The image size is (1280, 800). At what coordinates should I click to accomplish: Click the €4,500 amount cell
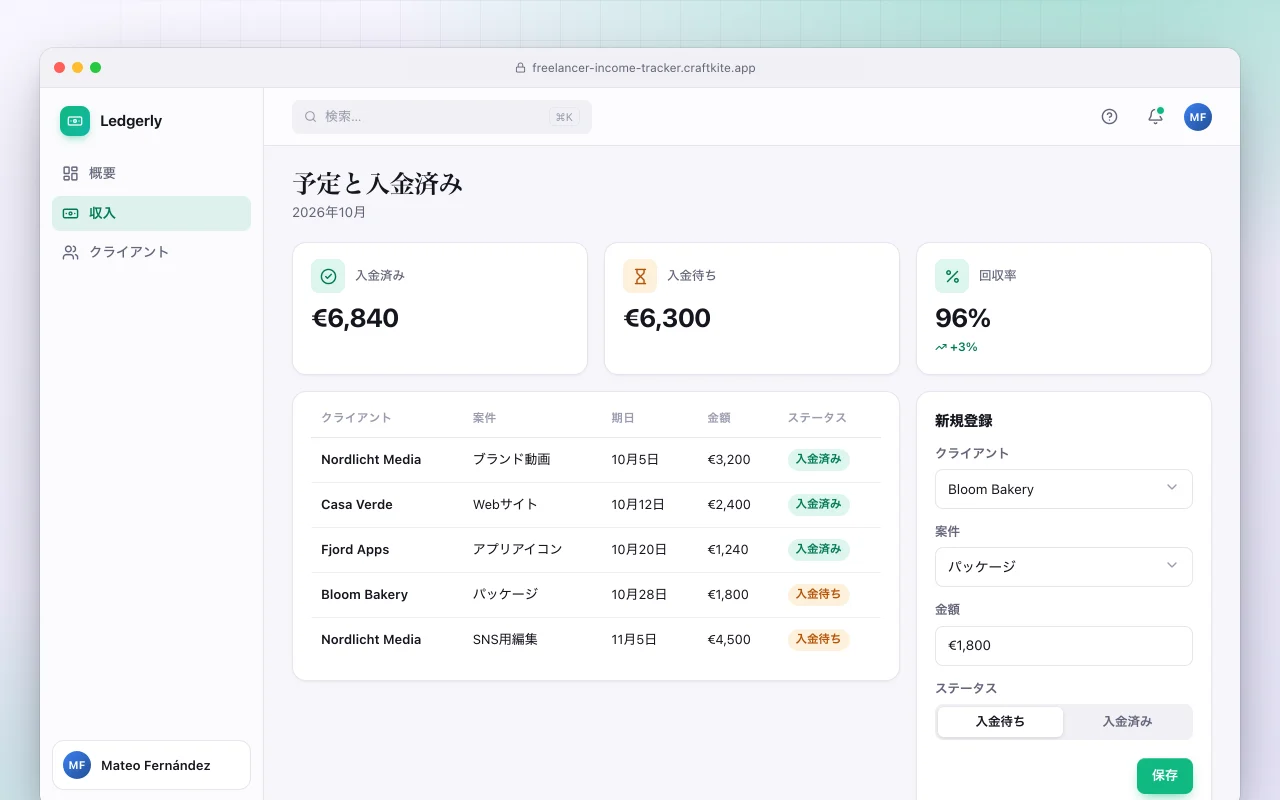click(x=729, y=640)
